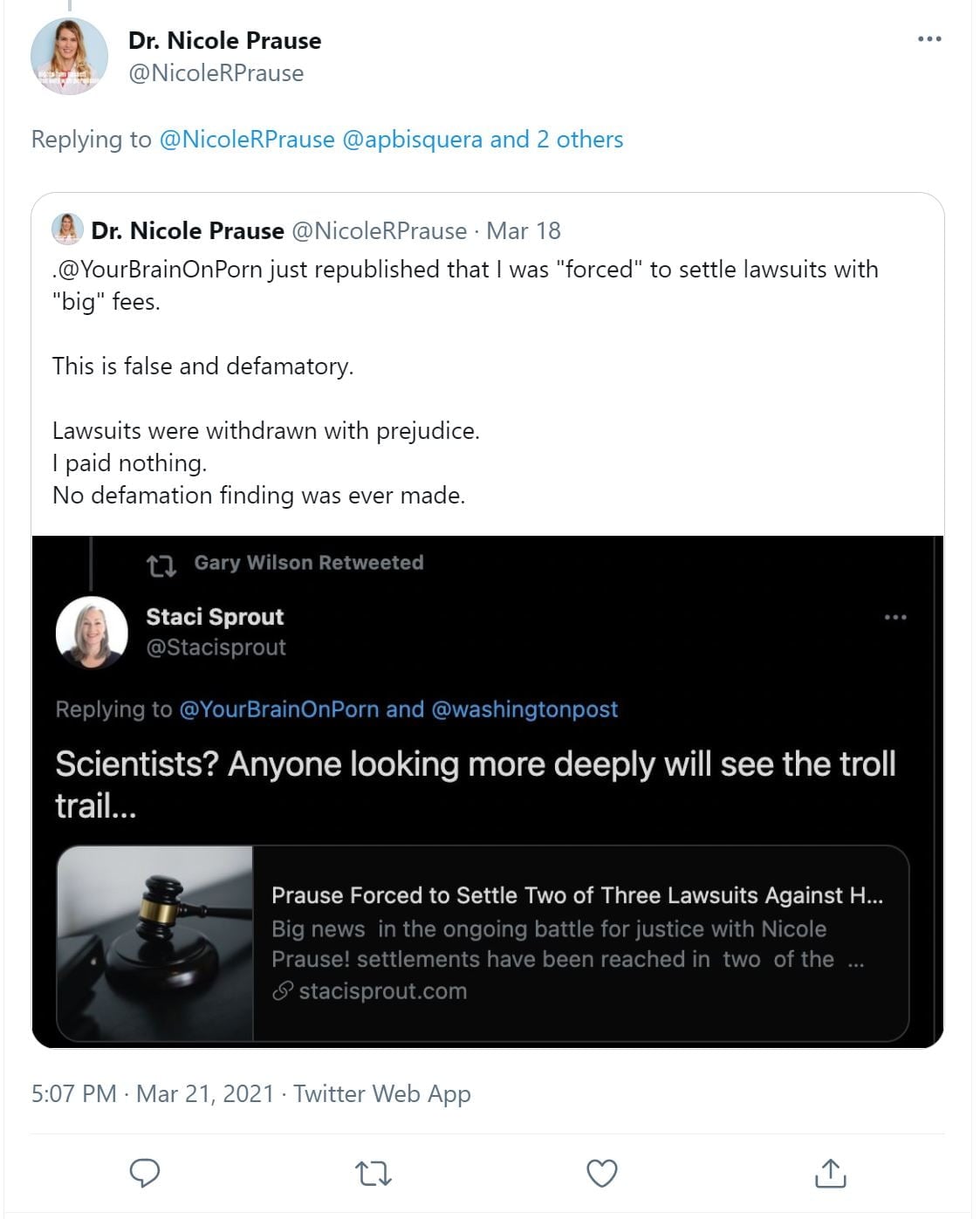980x1219 pixels.
Task: Click the small avatar in quoted tweet
Action: point(67,229)
